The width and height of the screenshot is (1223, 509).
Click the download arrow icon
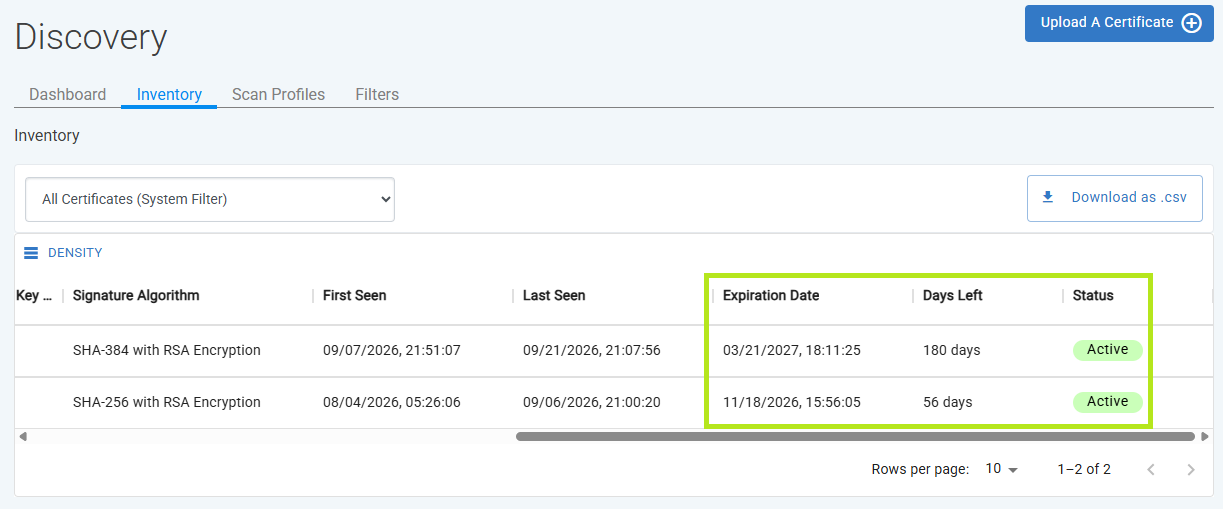pyautogui.click(x=1048, y=198)
